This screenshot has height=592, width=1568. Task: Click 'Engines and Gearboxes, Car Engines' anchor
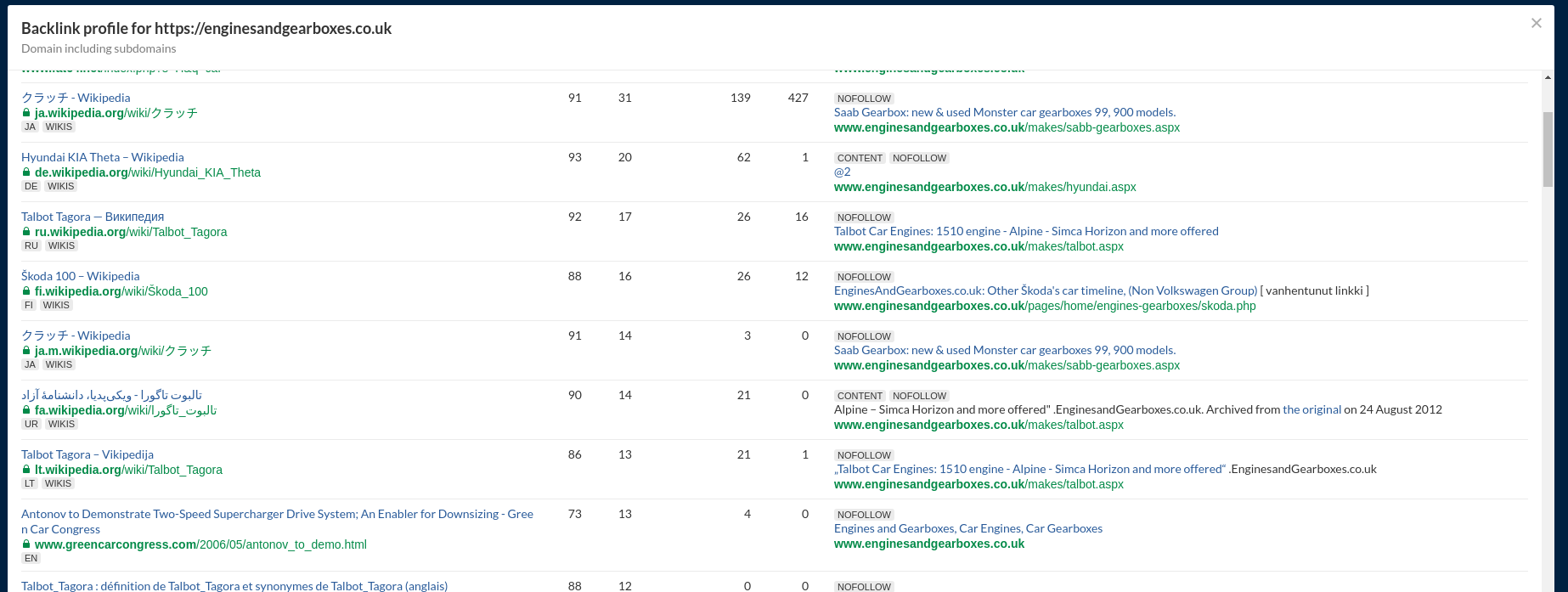pos(968,528)
